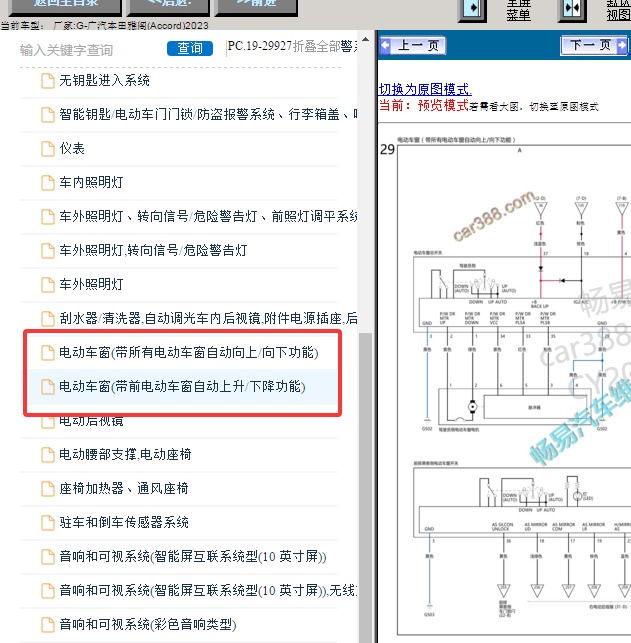Click the document icon beside 车外照明灯
The height and width of the screenshot is (643, 631).
[47, 284]
